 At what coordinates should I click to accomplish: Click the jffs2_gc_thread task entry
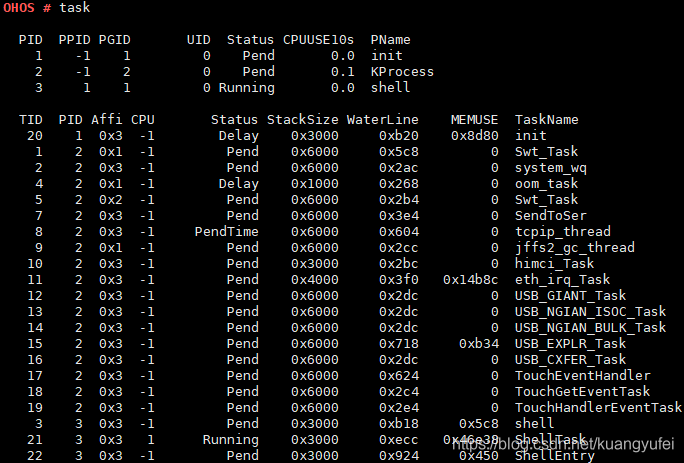(575, 248)
